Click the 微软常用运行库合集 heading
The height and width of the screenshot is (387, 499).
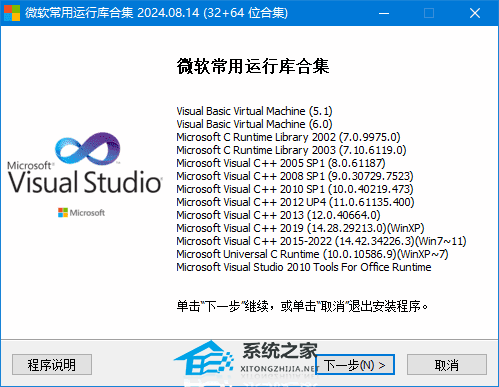(x=253, y=66)
